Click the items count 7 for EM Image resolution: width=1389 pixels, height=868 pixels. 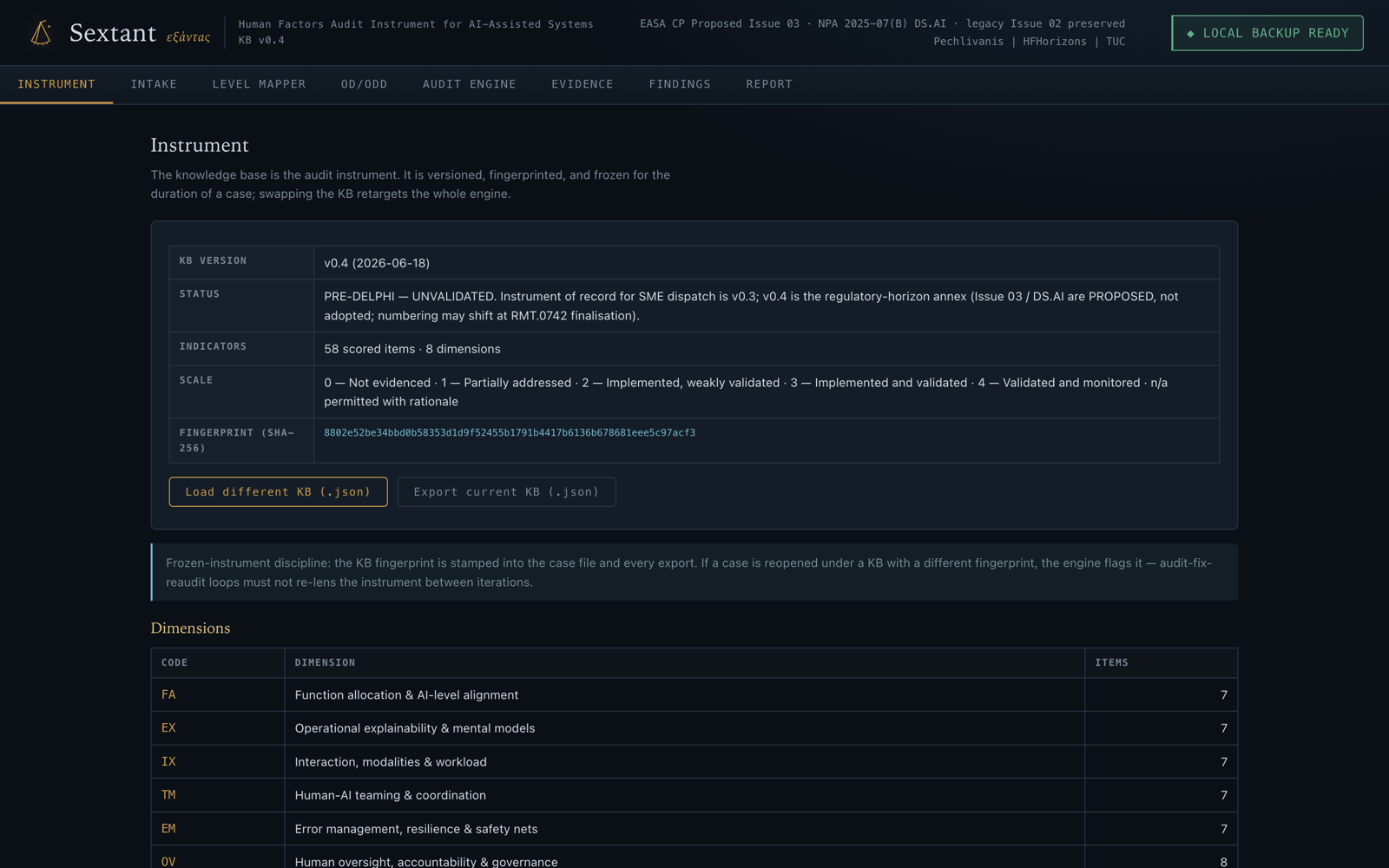point(1223,829)
